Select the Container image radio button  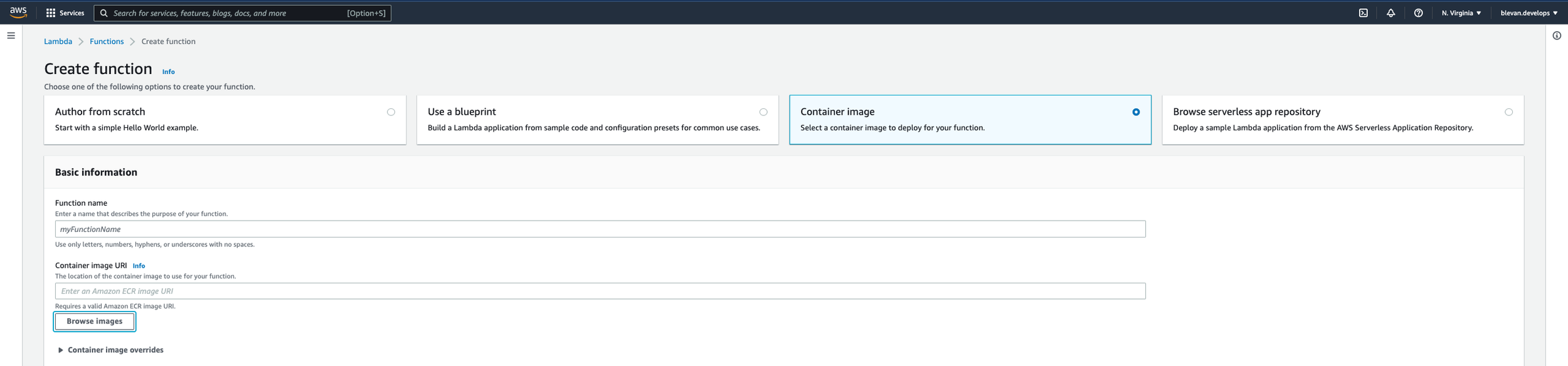[x=1136, y=112]
